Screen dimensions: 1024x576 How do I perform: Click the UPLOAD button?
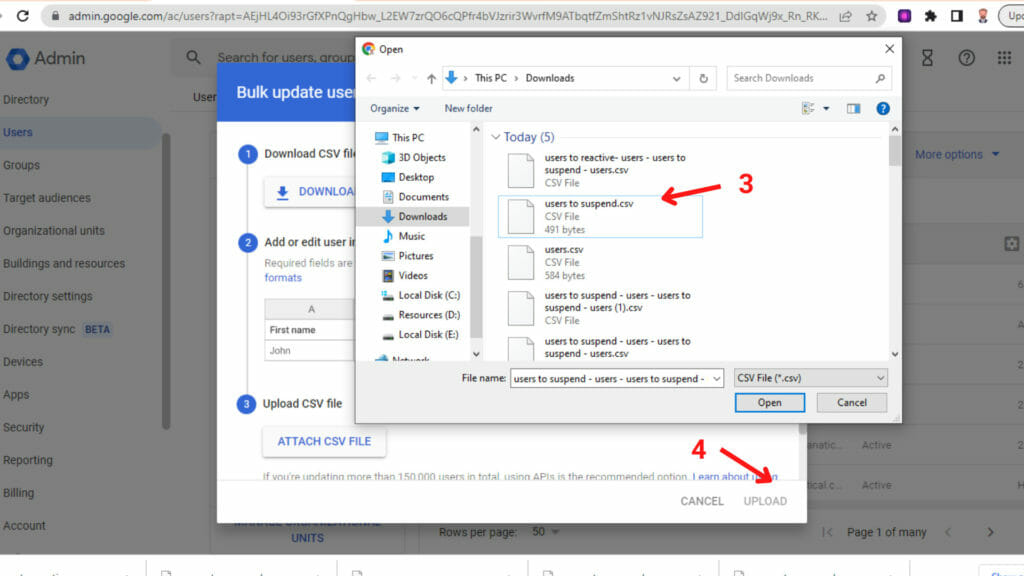point(765,501)
